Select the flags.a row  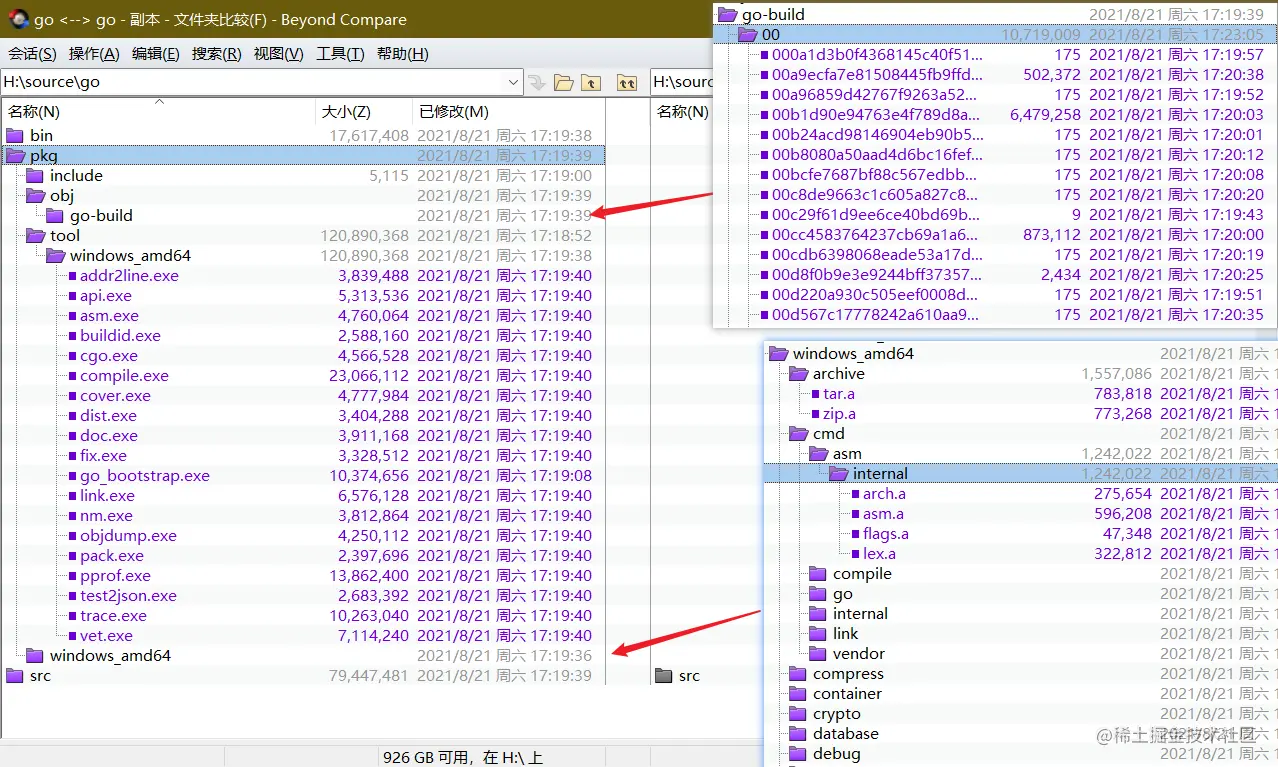[1021, 533]
